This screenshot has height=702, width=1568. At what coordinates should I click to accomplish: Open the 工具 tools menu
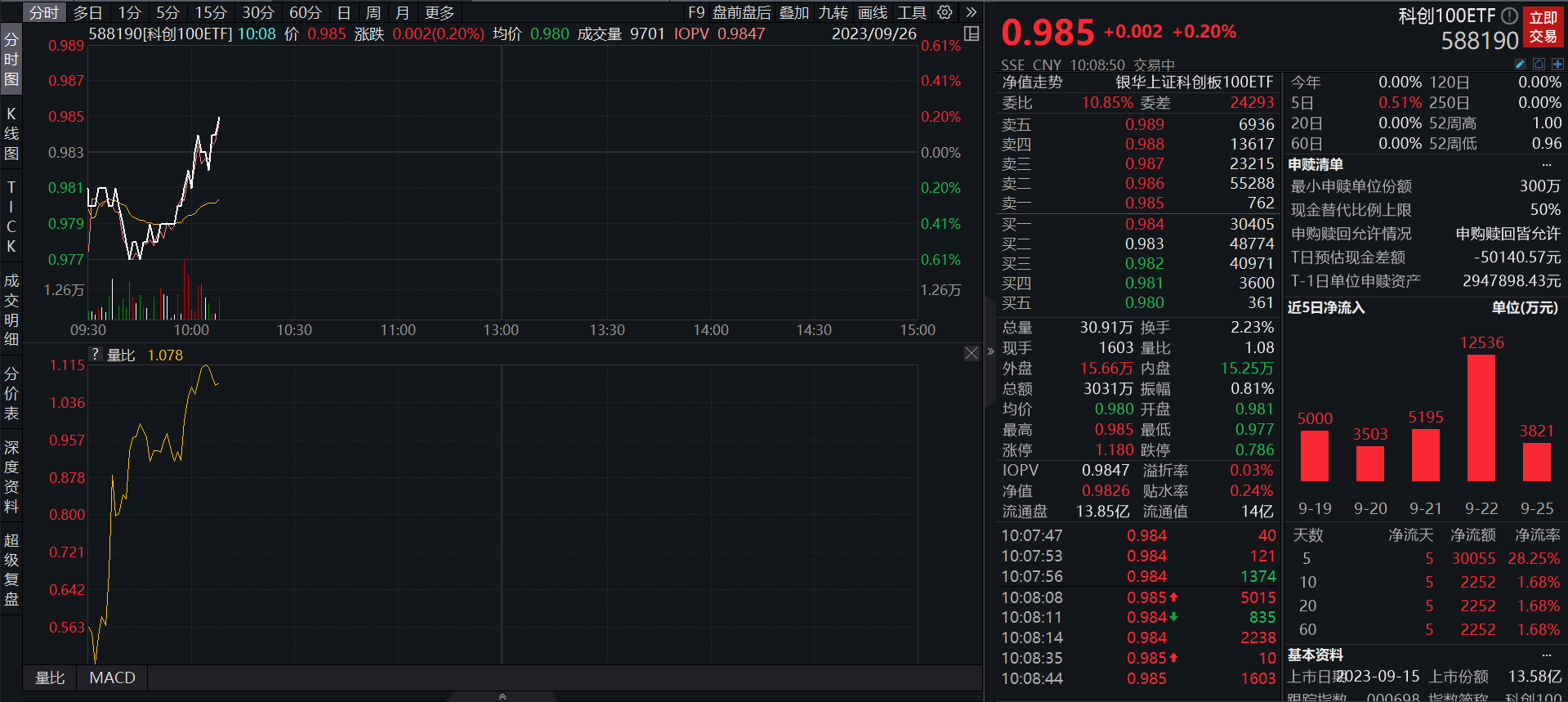911,12
